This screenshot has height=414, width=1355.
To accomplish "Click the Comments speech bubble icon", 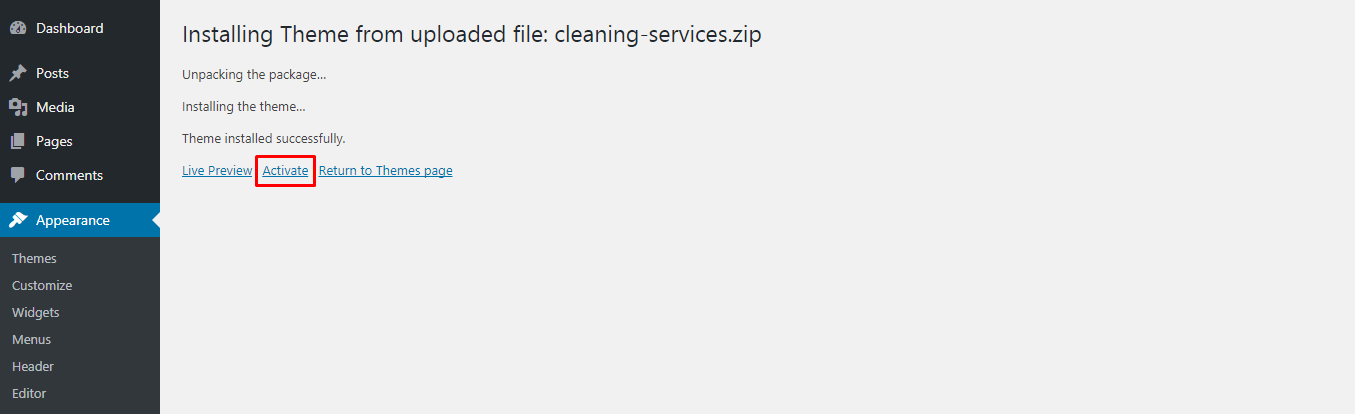I will click(18, 176).
